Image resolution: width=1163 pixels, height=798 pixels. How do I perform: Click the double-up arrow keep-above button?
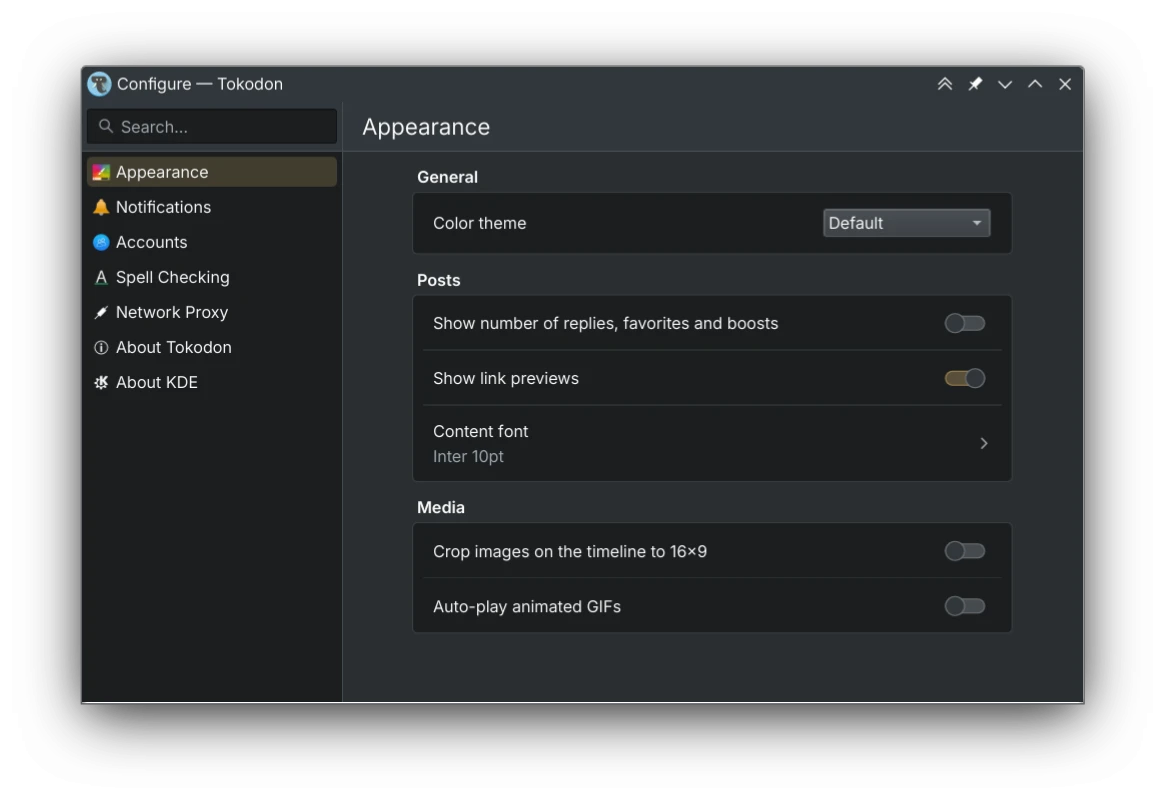944,84
